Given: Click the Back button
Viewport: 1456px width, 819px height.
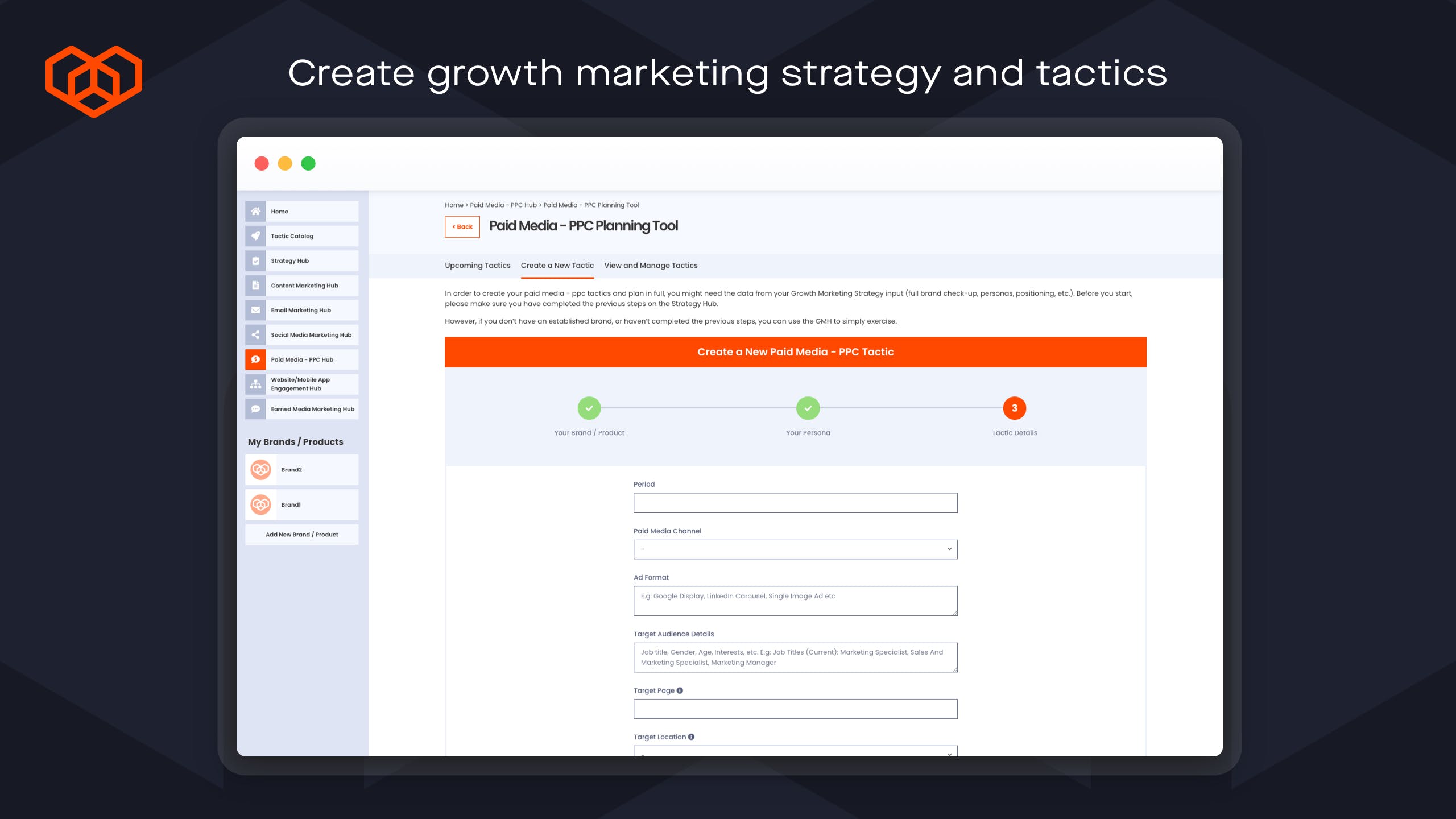Looking at the screenshot, I should coord(462,226).
